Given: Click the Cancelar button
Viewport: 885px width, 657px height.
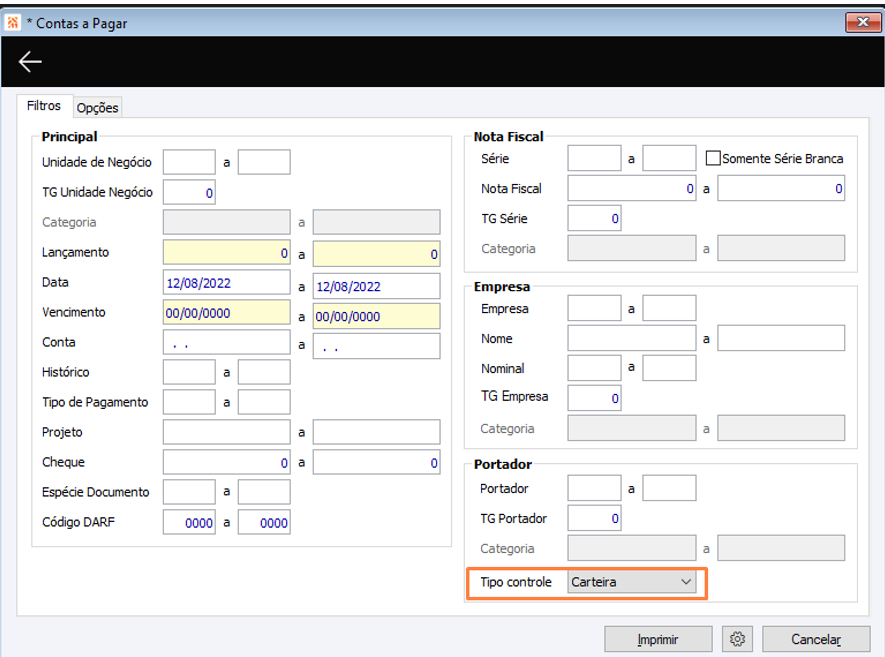Looking at the screenshot, I should 816,639.
